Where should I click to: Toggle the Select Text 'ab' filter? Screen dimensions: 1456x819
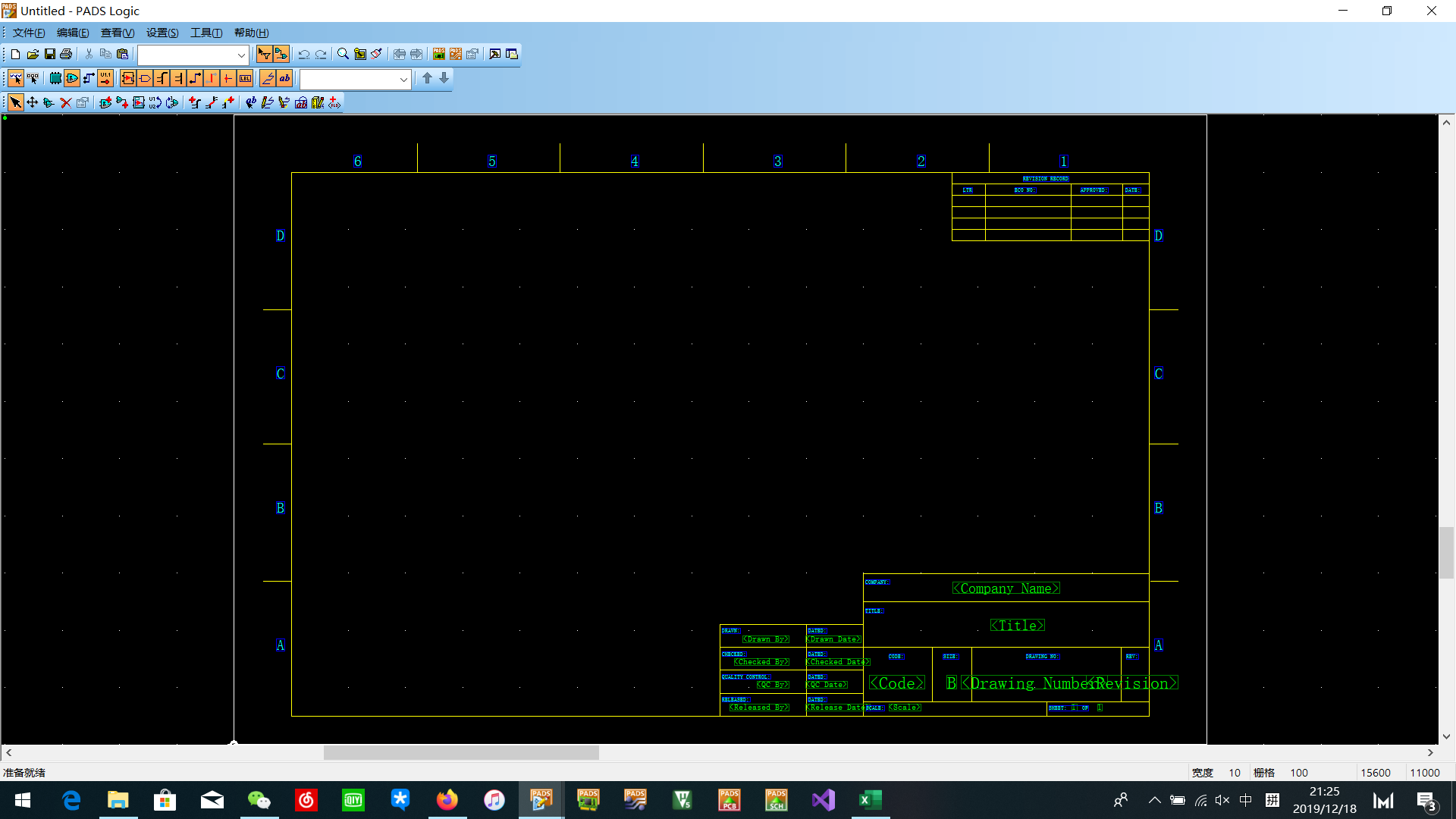point(284,78)
